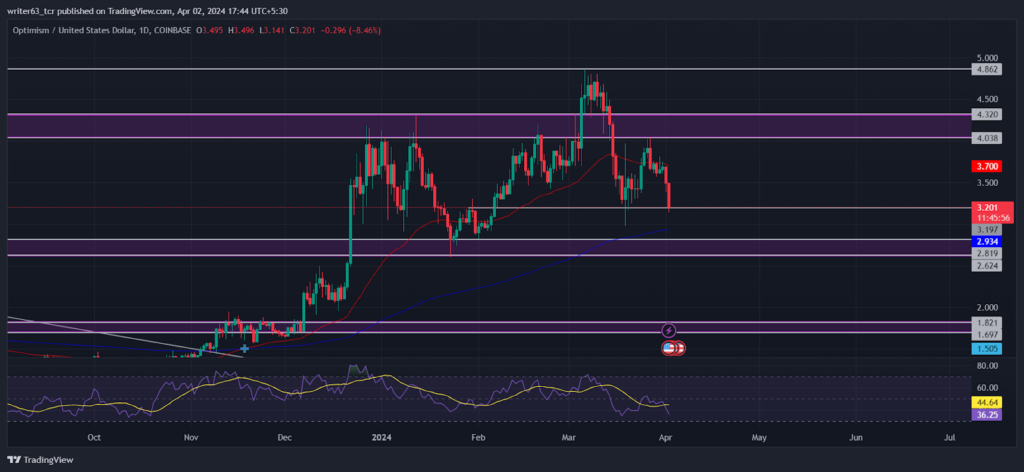Click the open value O3.495 in header
The width and height of the screenshot is (1024, 472).
(x=212, y=31)
